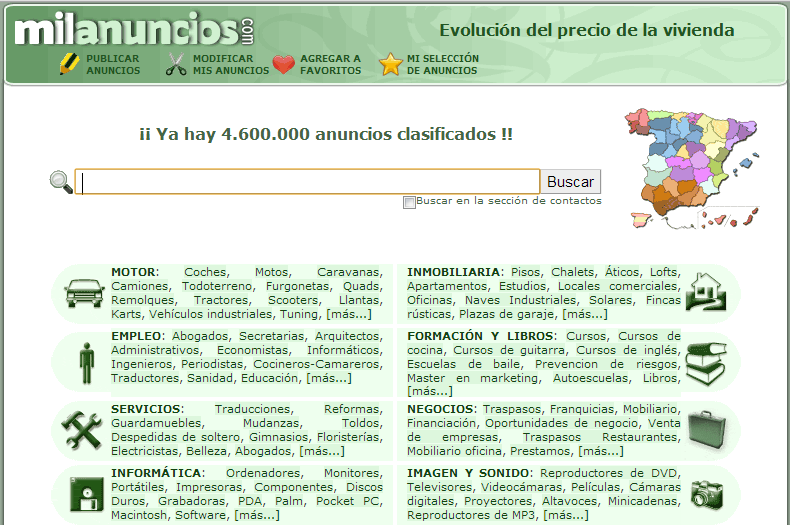The image size is (790, 525).
Task: Open the Autoescuelas link
Action: click(590, 378)
